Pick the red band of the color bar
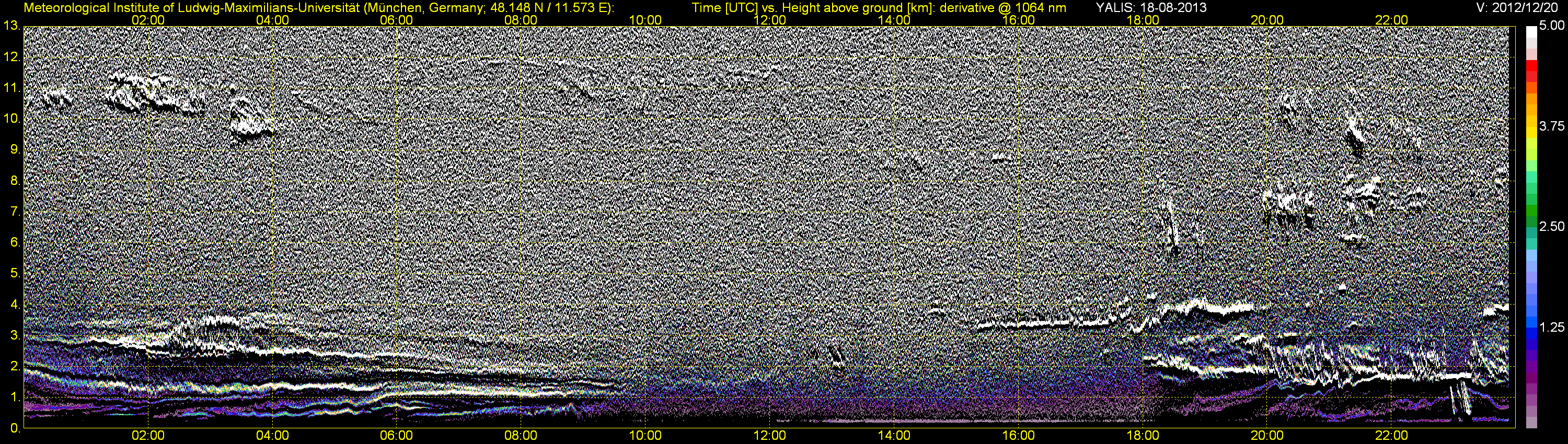1568x444 pixels. point(1531,66)
